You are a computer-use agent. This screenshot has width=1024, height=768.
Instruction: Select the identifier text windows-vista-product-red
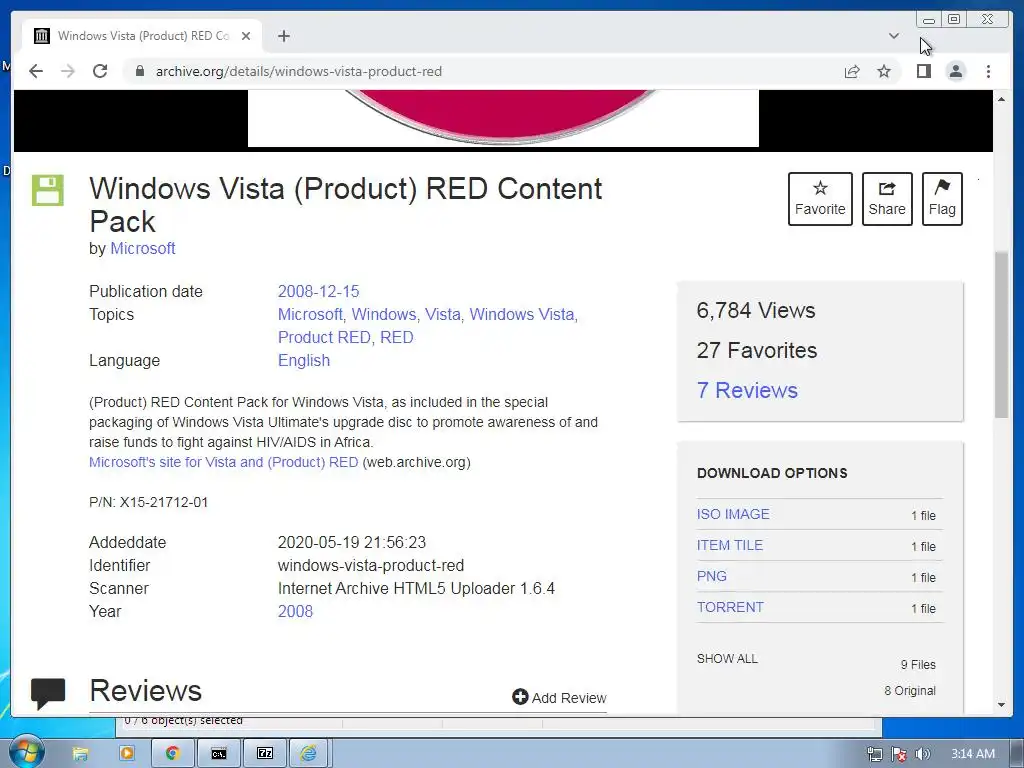coord(371,566)
